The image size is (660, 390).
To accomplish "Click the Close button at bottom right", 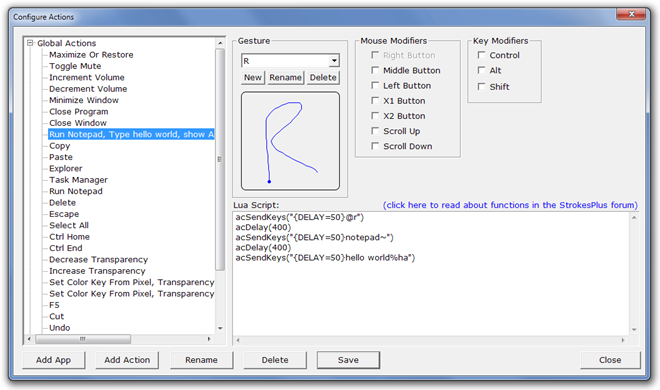I will 610,360.
